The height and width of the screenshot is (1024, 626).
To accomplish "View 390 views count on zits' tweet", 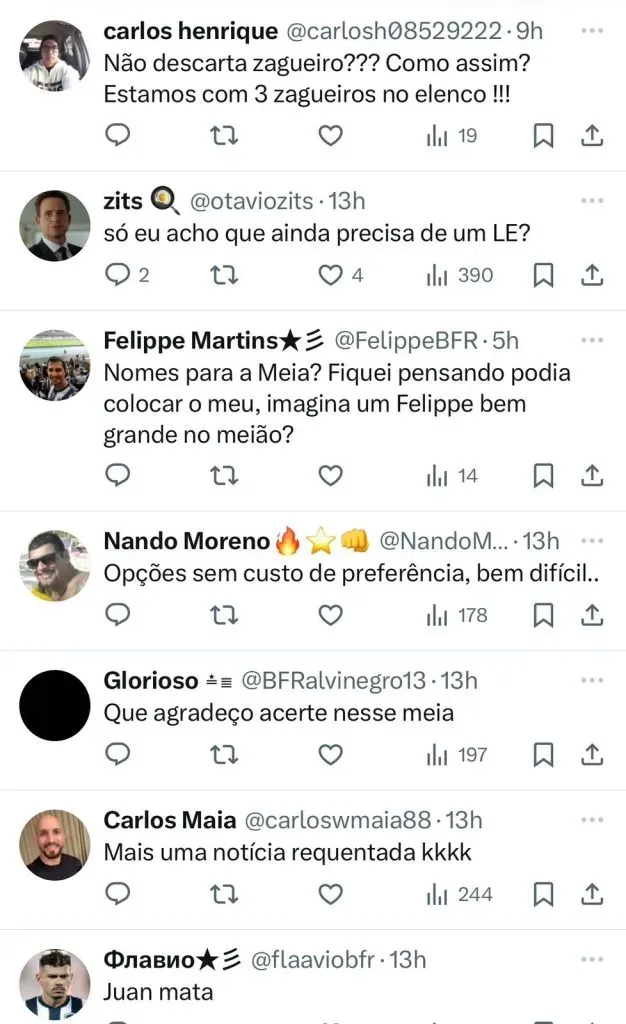I will pos(460,274).
